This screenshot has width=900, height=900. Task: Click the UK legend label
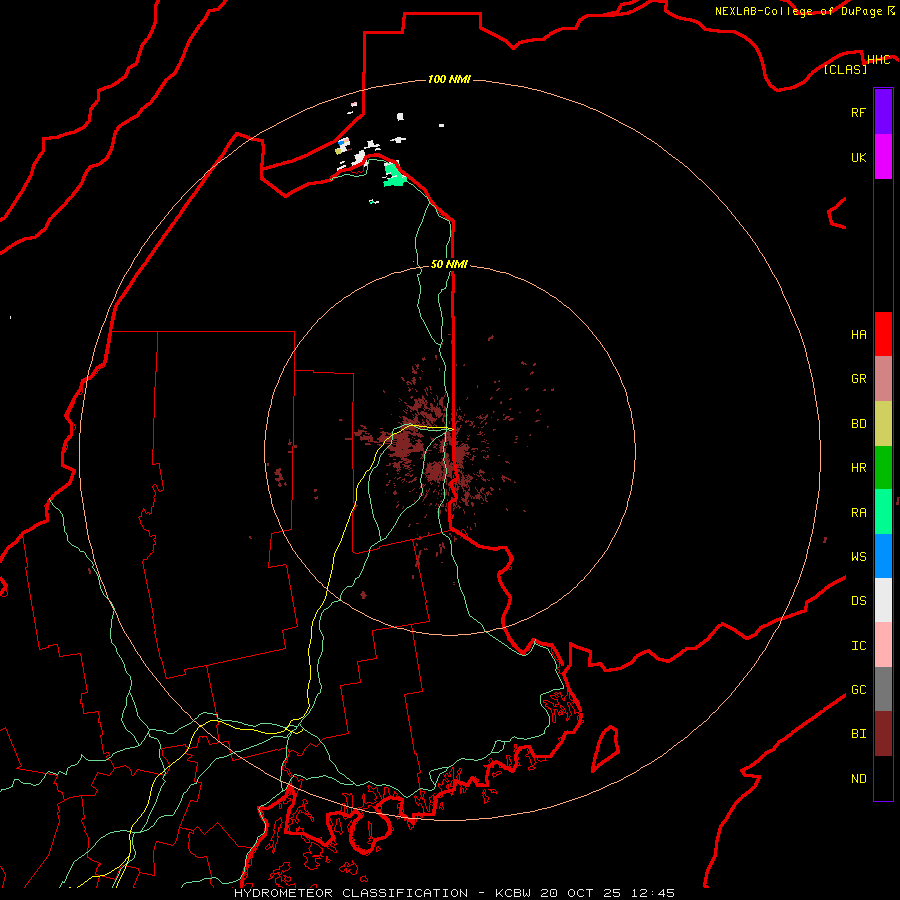coord(858,157)
